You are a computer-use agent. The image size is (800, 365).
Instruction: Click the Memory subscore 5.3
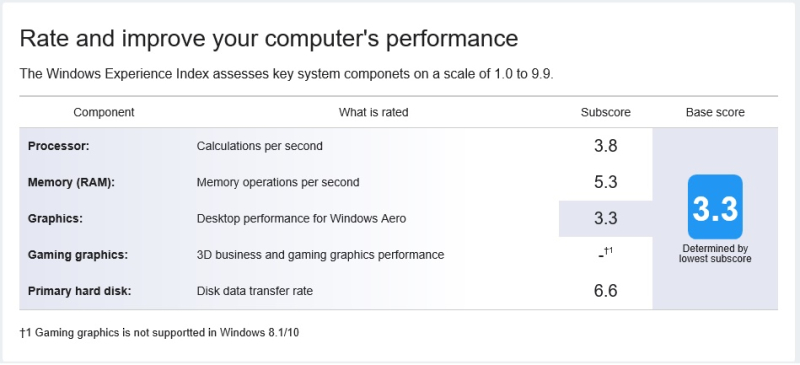606,182
